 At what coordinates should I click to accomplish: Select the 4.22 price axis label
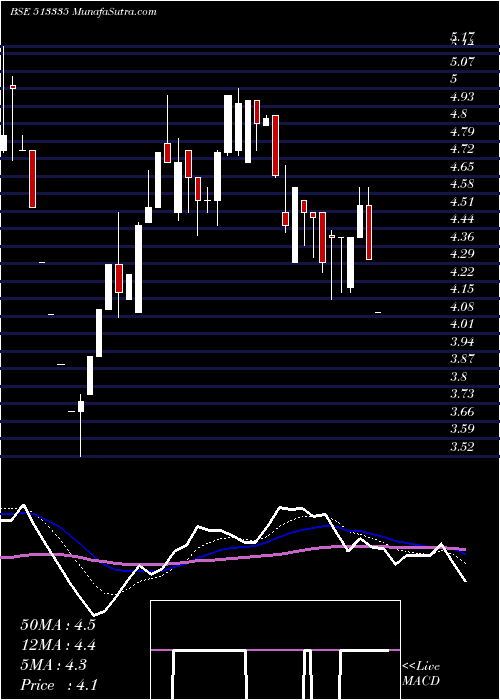(x=462, y=271)
